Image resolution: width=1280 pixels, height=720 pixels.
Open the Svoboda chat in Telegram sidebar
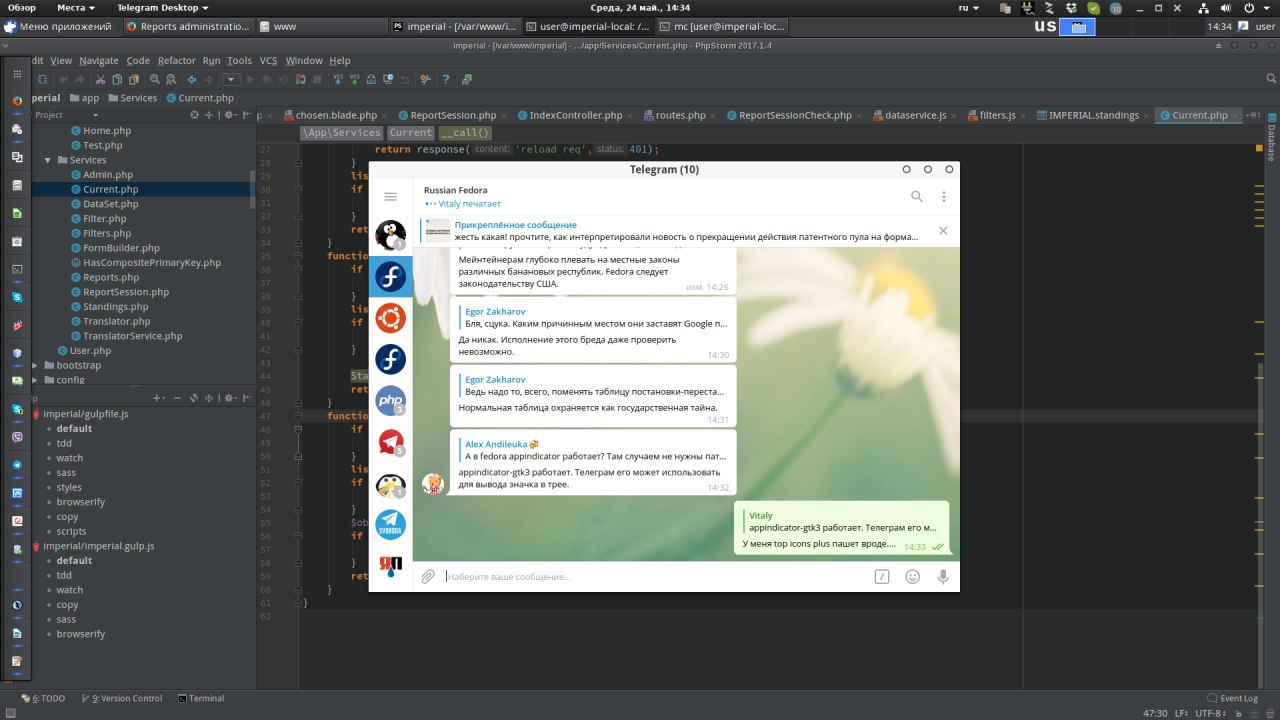pos(391,525)
